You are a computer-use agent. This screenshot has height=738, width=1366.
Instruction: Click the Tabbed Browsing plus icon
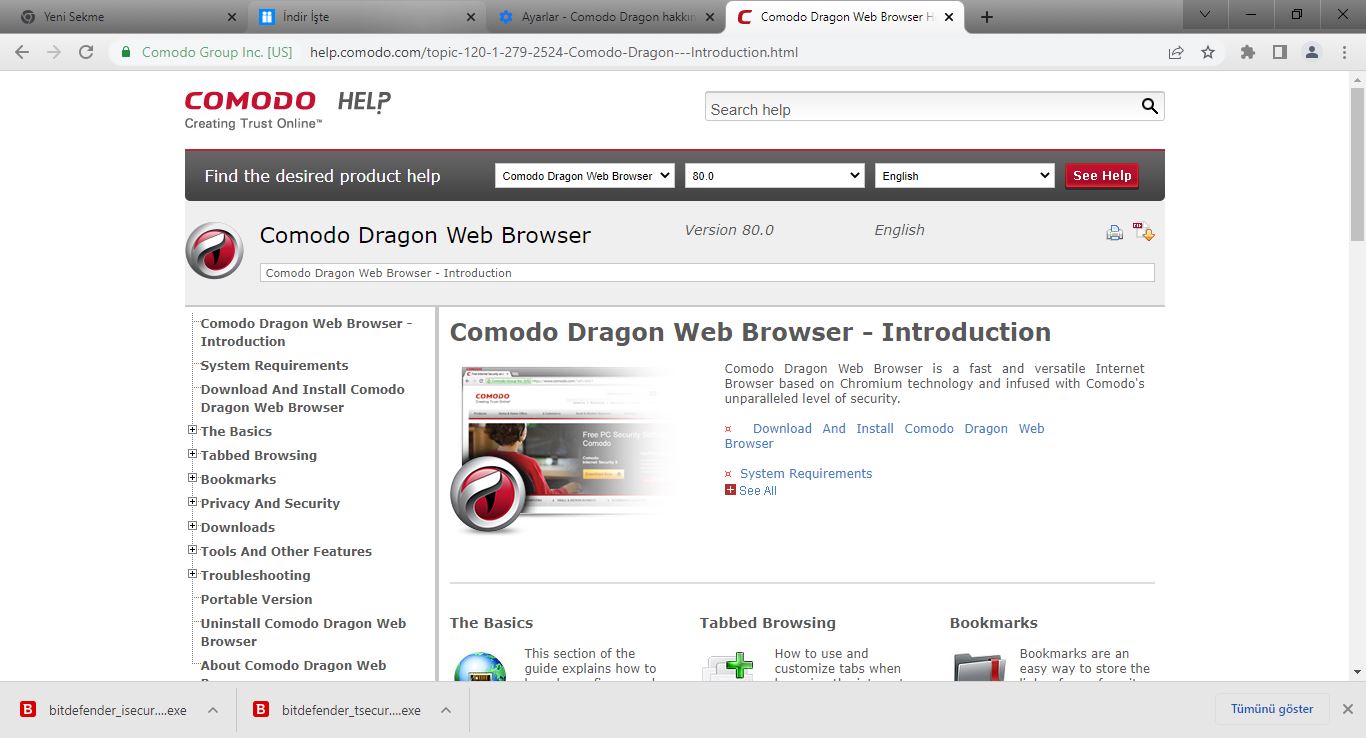tap(730, 668)
